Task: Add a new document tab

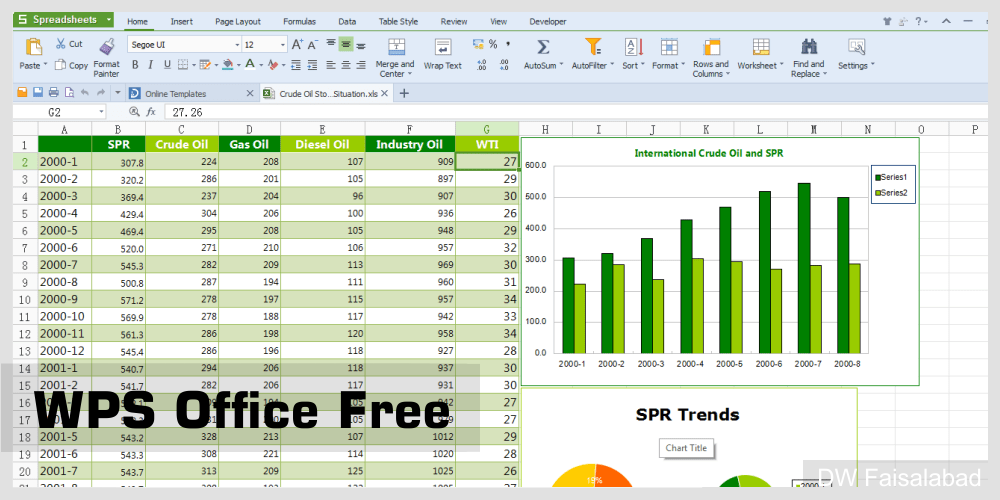Action: pos(404,94)
